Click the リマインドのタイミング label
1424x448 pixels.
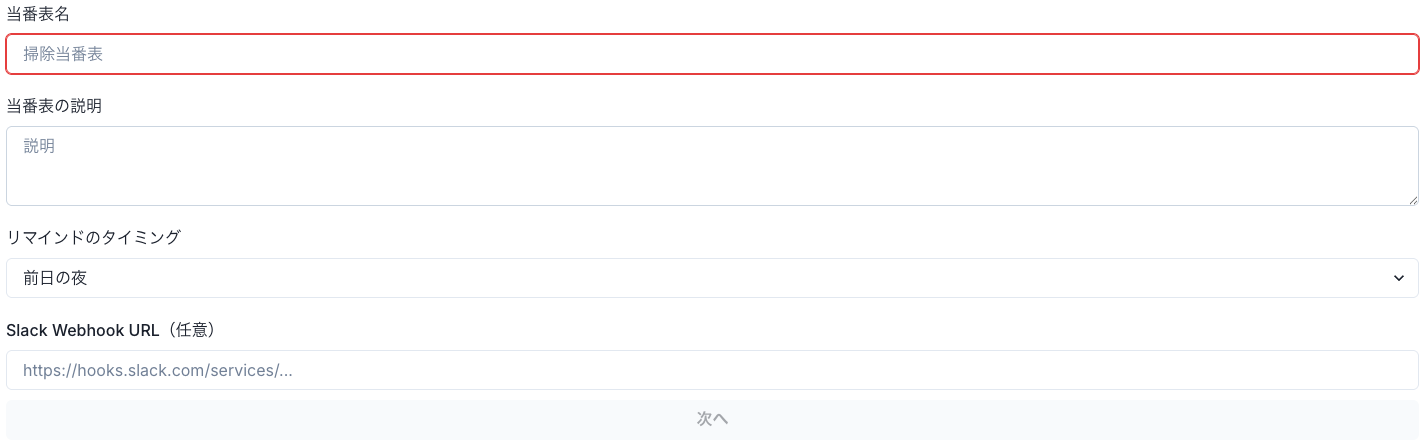click(x=93, y=237)
